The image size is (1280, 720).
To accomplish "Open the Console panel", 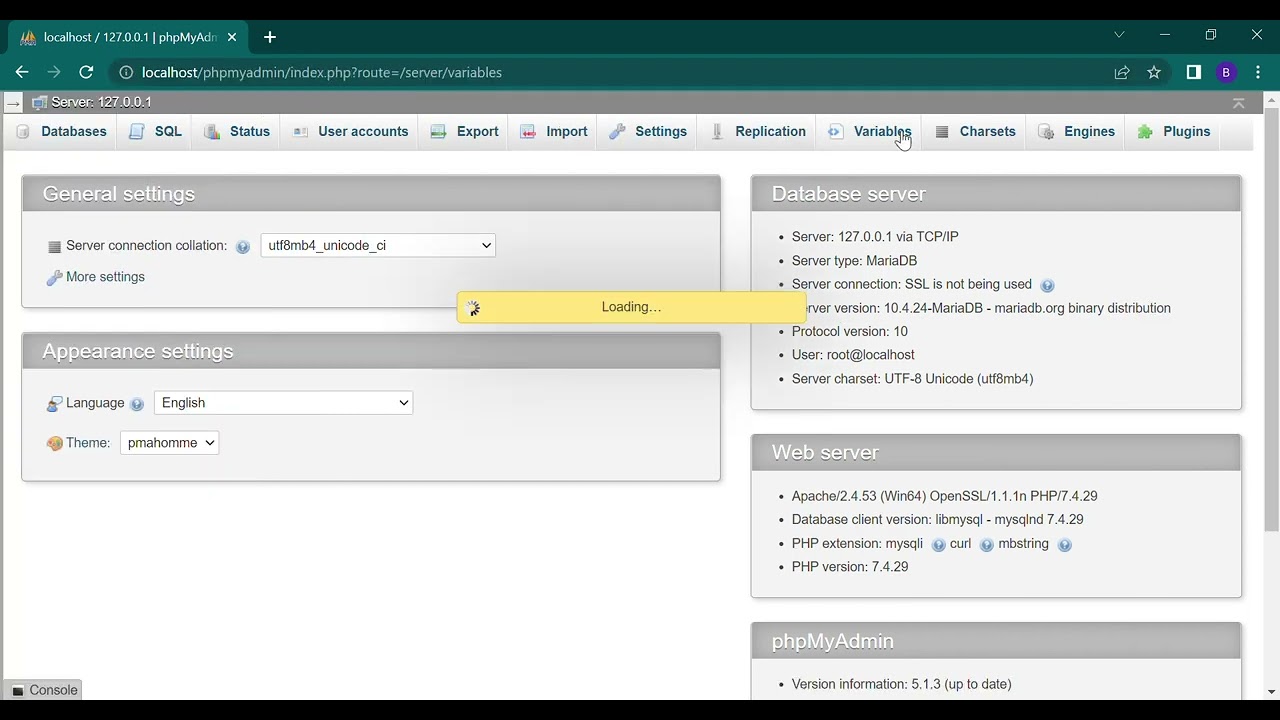I will [44, 690].
